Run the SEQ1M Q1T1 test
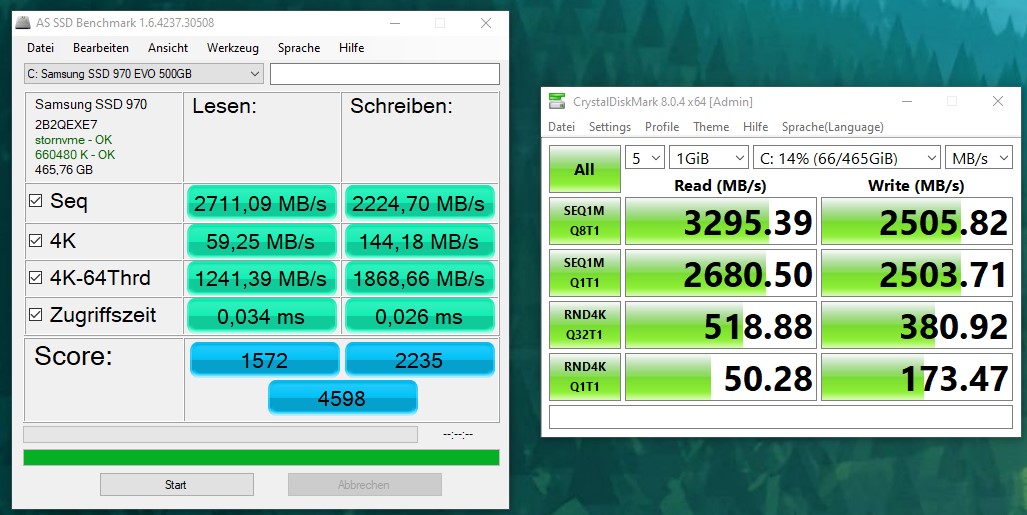 (x=584, y=273)
